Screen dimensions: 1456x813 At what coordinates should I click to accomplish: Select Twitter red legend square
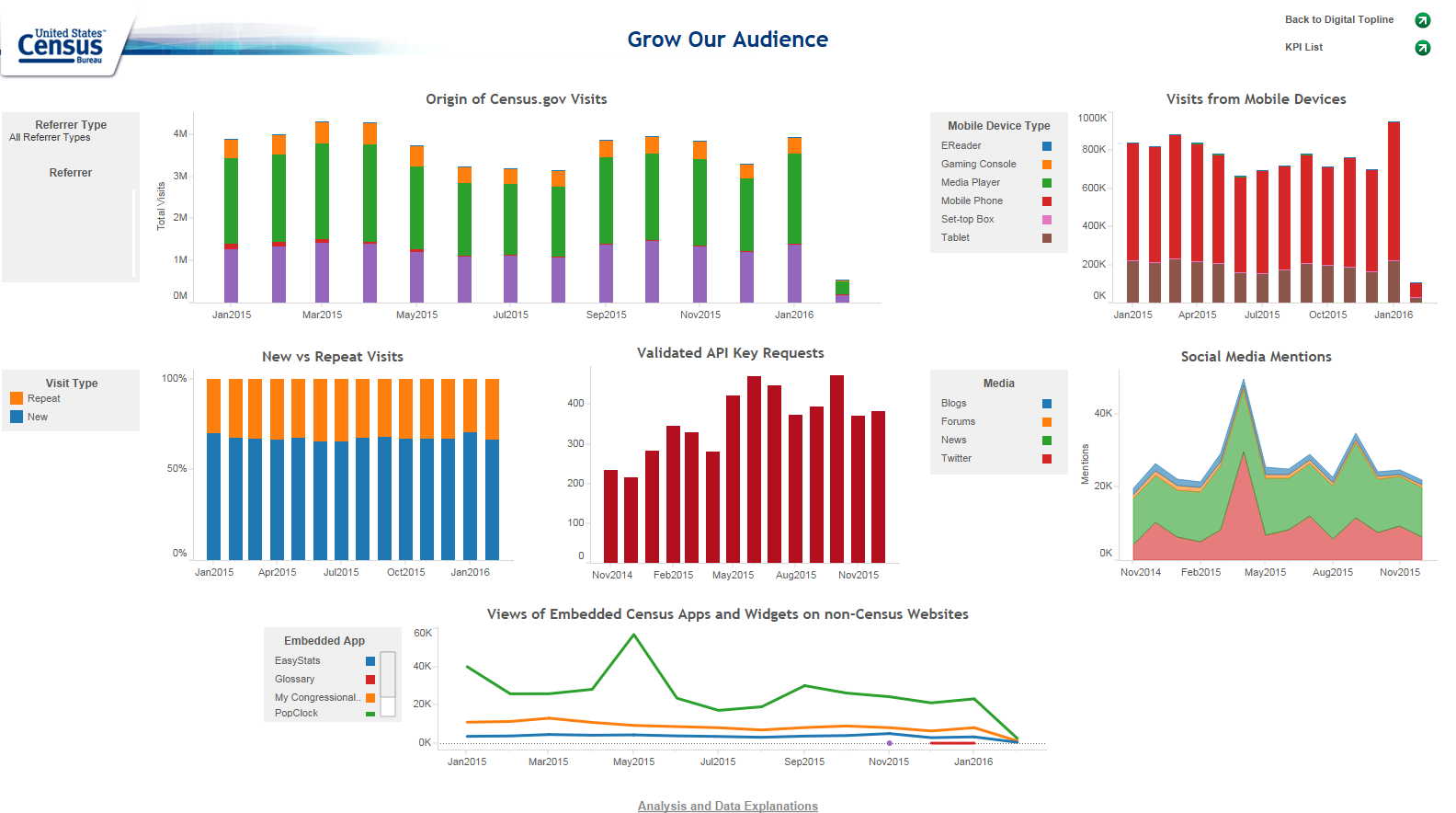coord(1046,459)
